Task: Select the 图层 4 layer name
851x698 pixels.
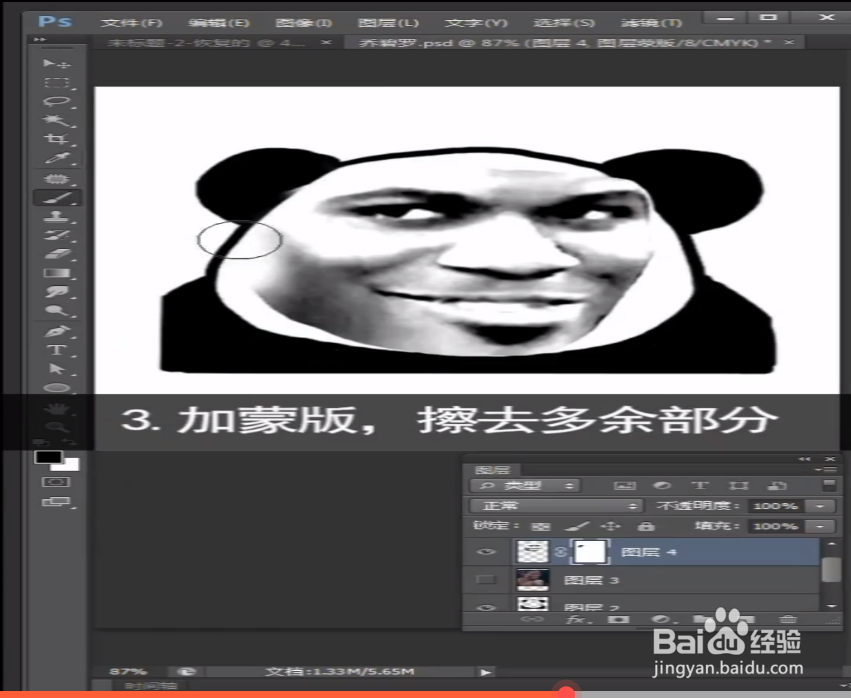Action: pyautogui.click(x=648, y=553)
